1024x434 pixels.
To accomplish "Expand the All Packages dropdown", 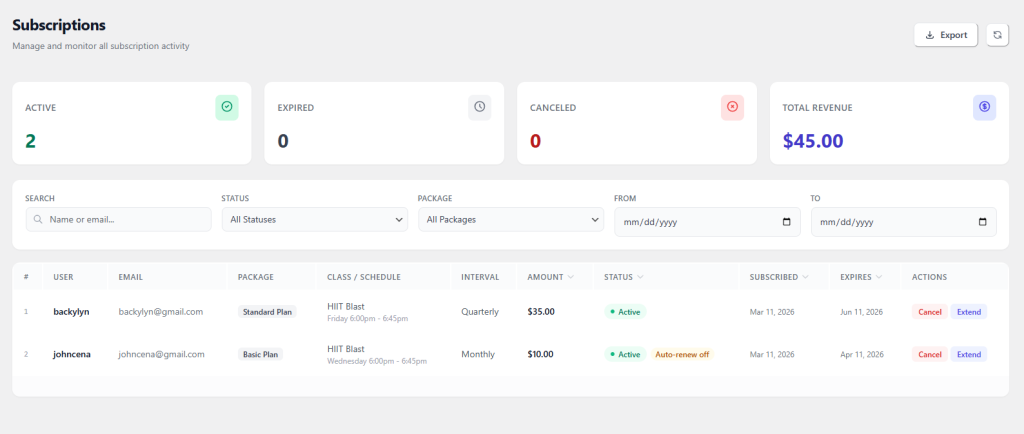I will pyautogui.click(x=510, y=219).
